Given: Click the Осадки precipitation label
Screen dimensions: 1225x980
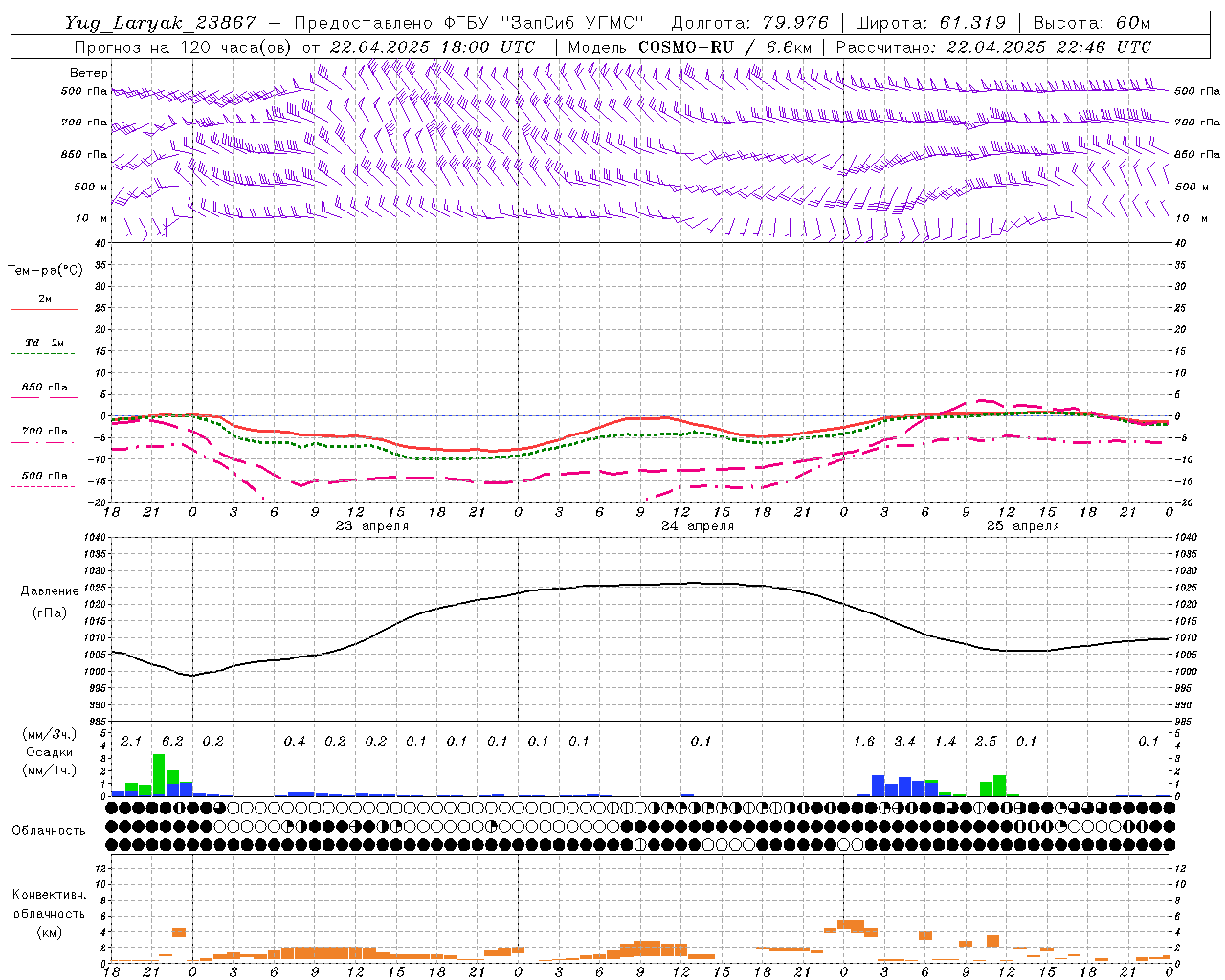Looking at the screenshot, I should (x=49, y=752).
